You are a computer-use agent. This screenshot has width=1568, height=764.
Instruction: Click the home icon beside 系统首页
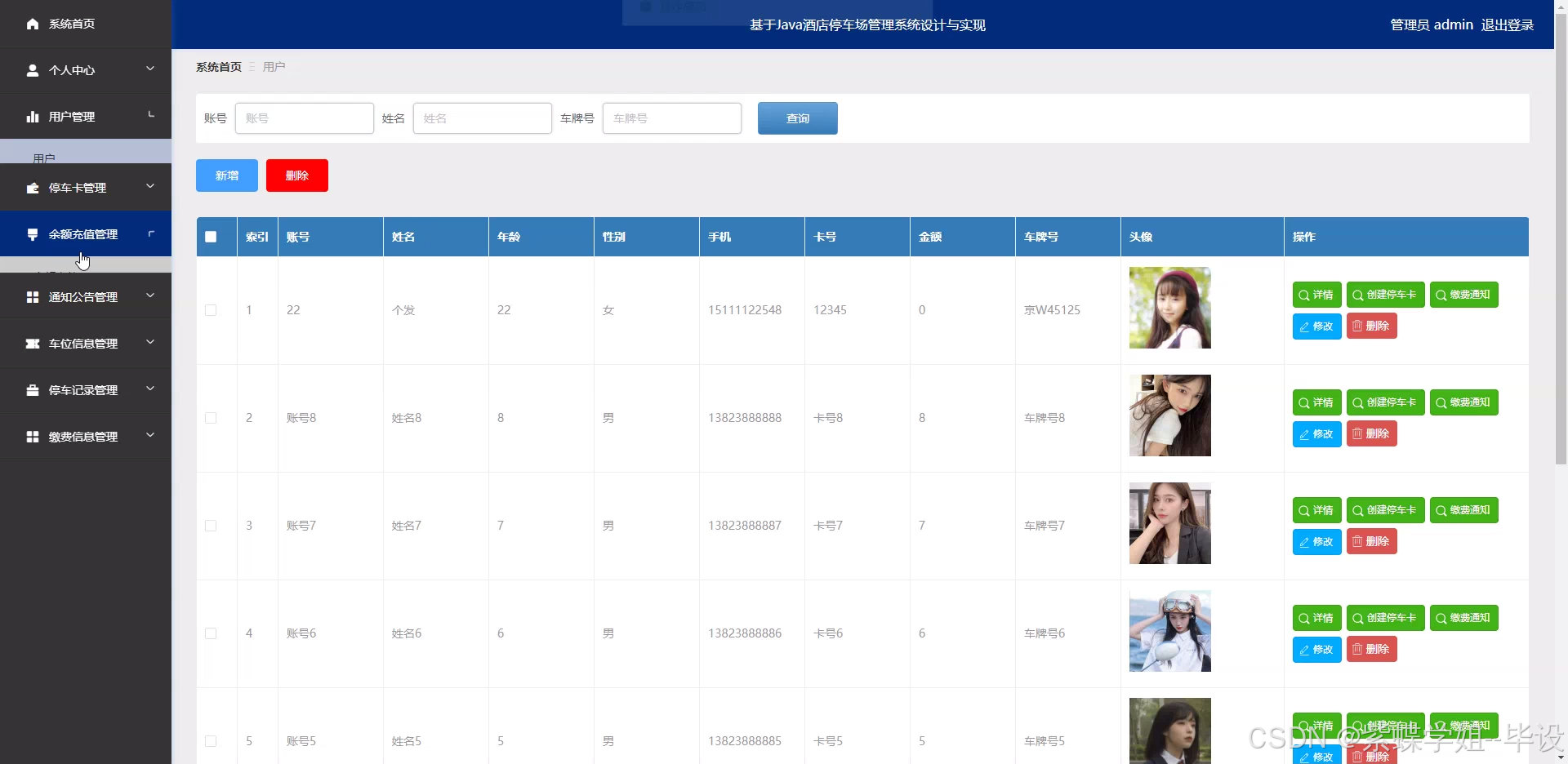click(x=33, y=24)
